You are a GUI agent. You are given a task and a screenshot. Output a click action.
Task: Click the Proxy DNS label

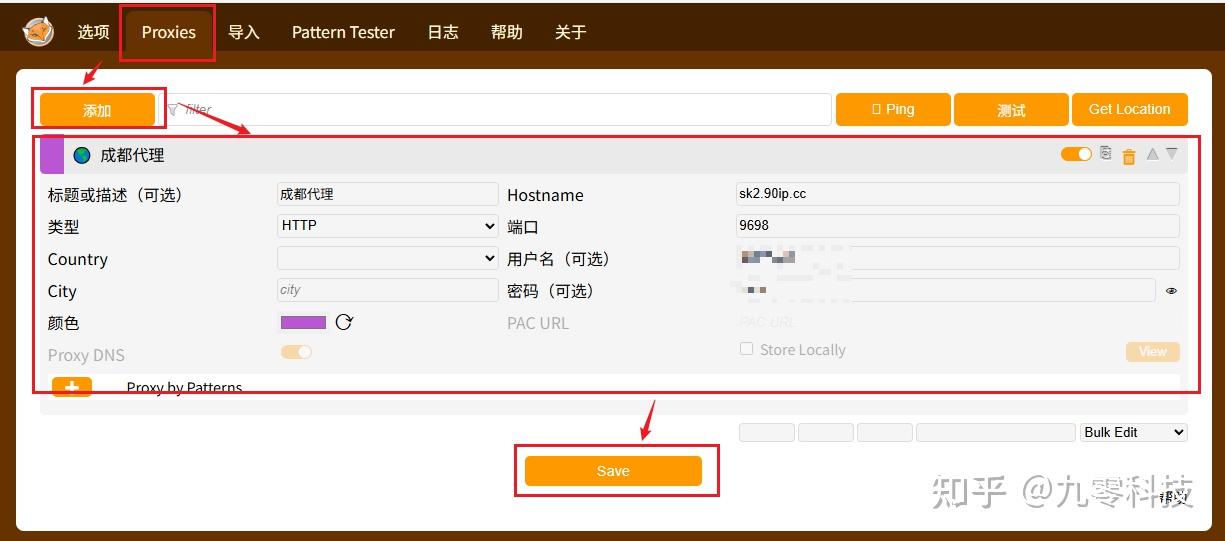86,355
